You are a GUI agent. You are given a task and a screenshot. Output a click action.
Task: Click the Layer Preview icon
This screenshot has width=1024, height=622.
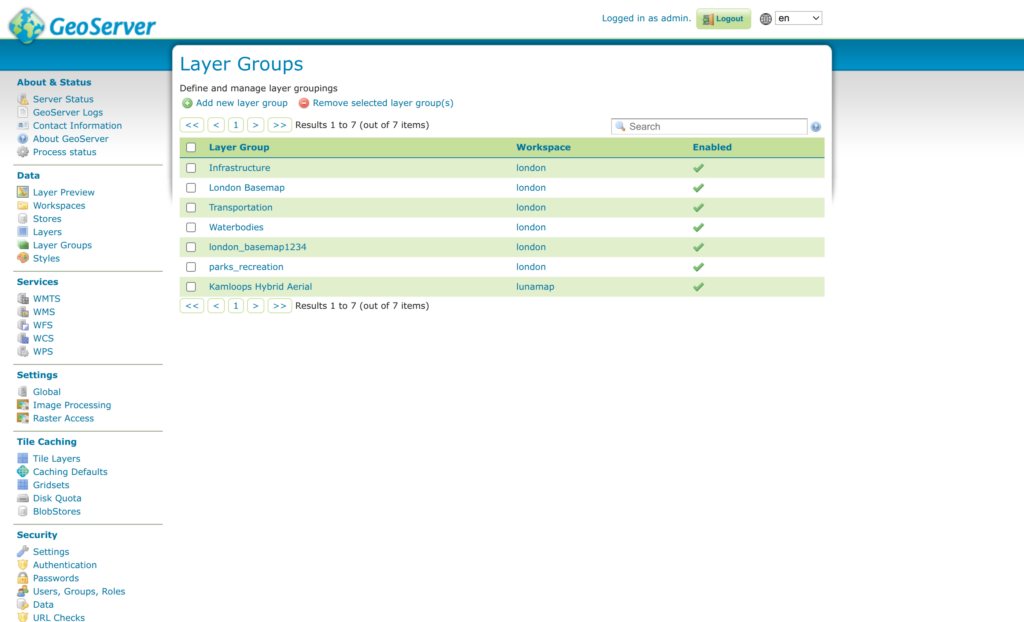pyautogui.click(x=23, y=192)
